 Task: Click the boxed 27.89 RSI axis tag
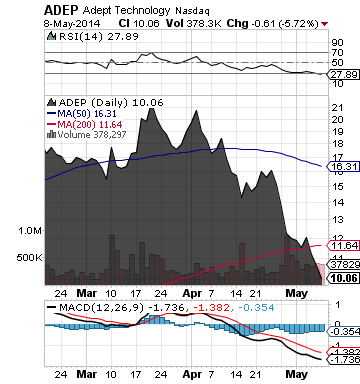tap(344, 74)
